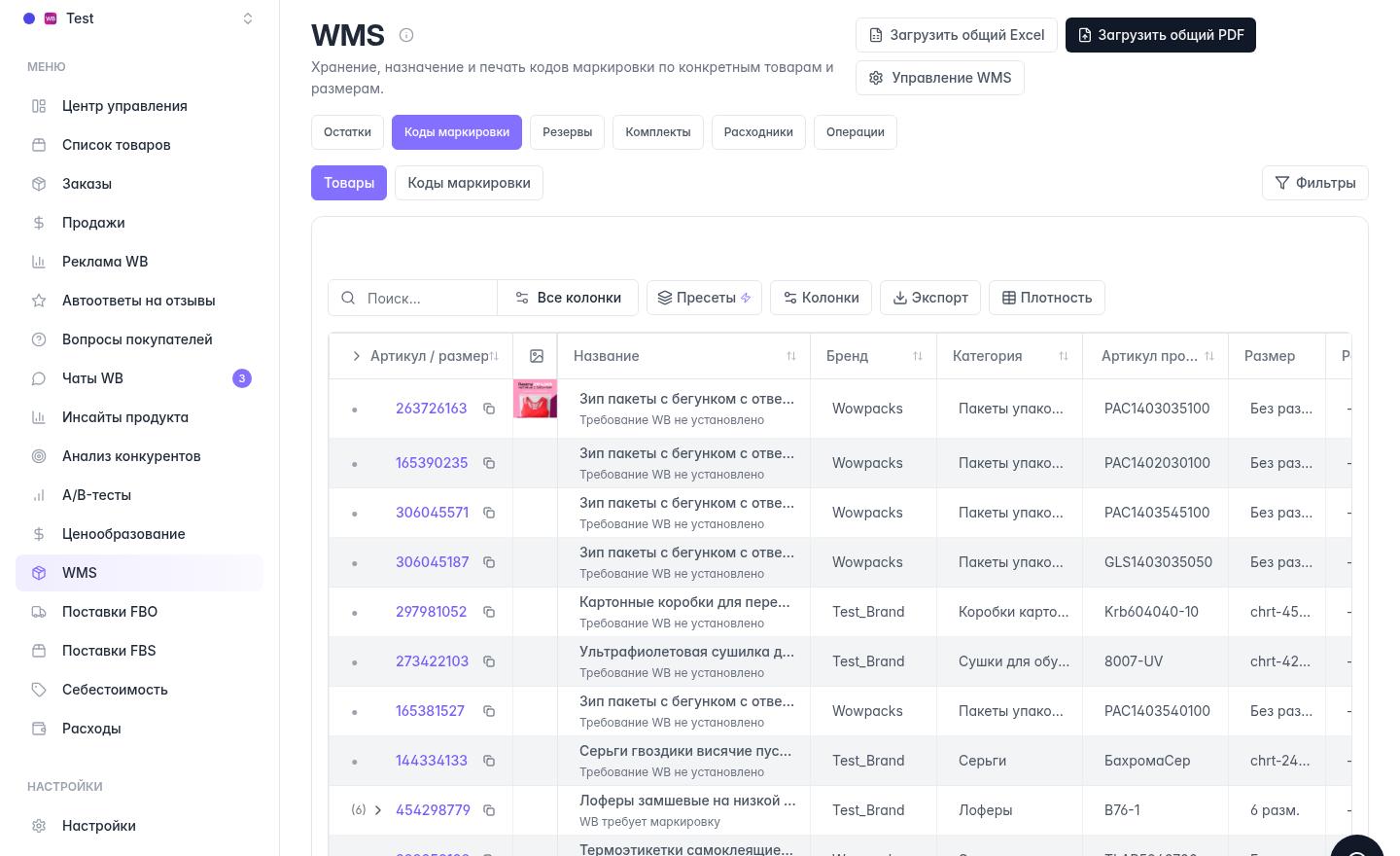Open Ценообразование section
The height and width of the screenshot is (856, 1400).
coord(139,534)
